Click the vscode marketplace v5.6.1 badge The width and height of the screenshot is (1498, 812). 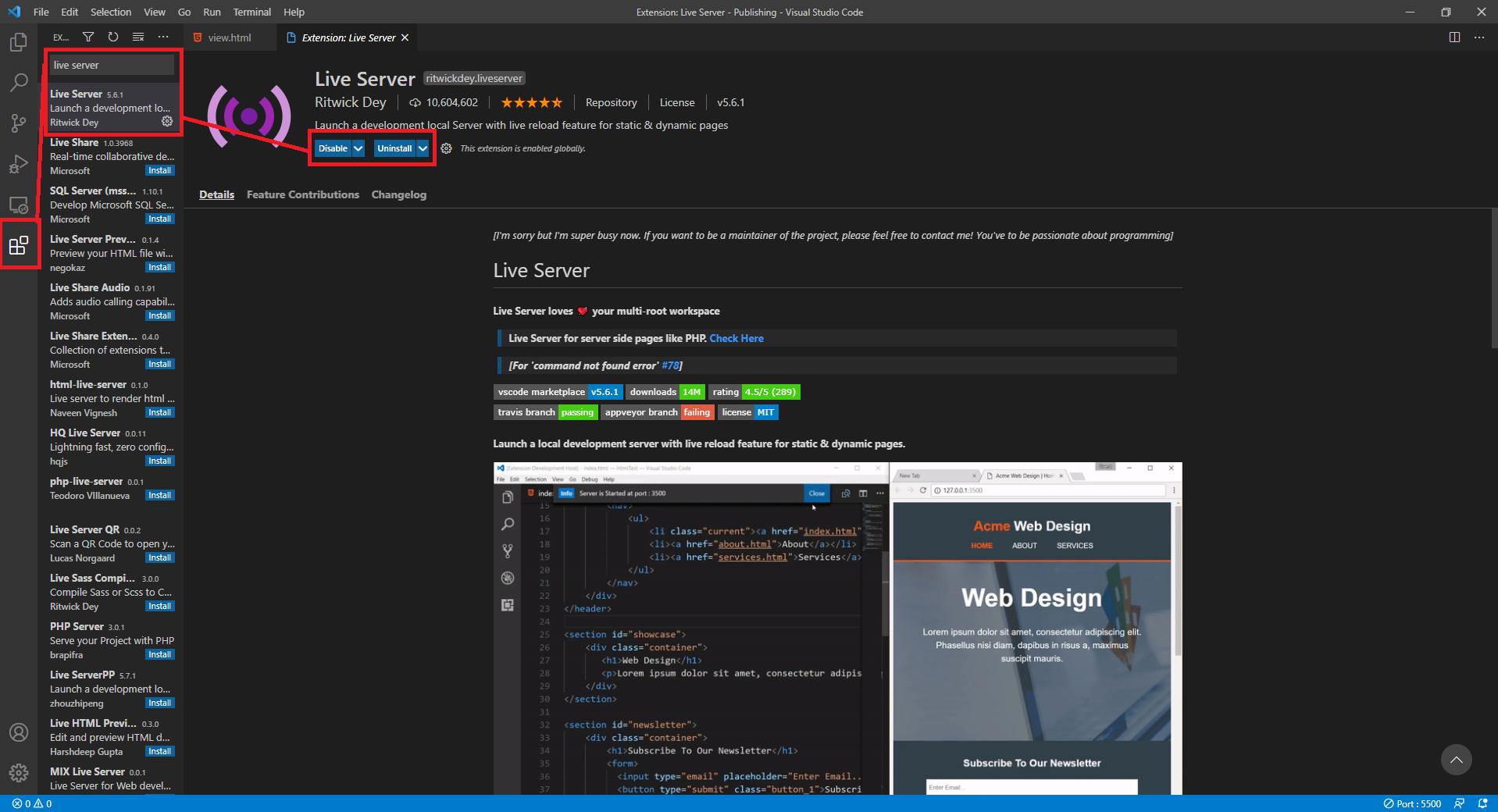[x=558, y=392]
